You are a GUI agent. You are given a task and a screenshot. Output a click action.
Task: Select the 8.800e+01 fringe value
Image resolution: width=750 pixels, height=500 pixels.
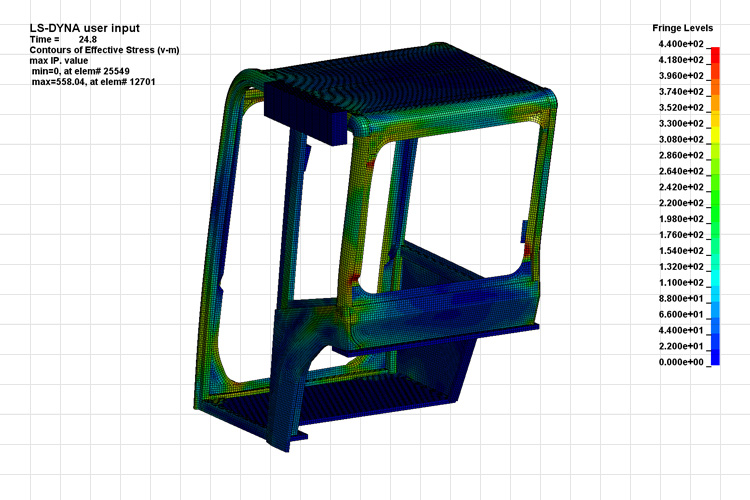681,298
